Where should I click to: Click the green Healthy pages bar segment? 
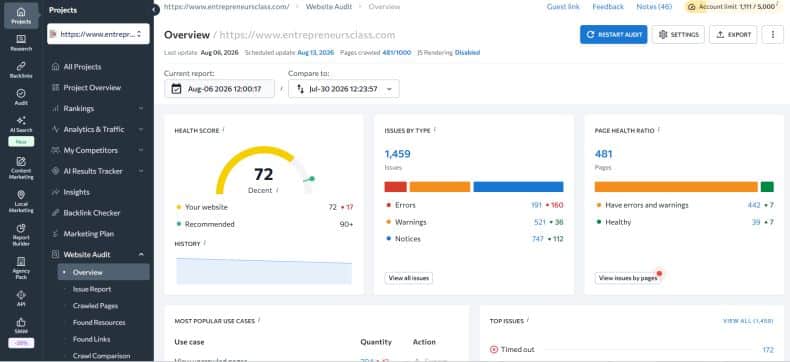pyautogui.click(x=767, y=187)
